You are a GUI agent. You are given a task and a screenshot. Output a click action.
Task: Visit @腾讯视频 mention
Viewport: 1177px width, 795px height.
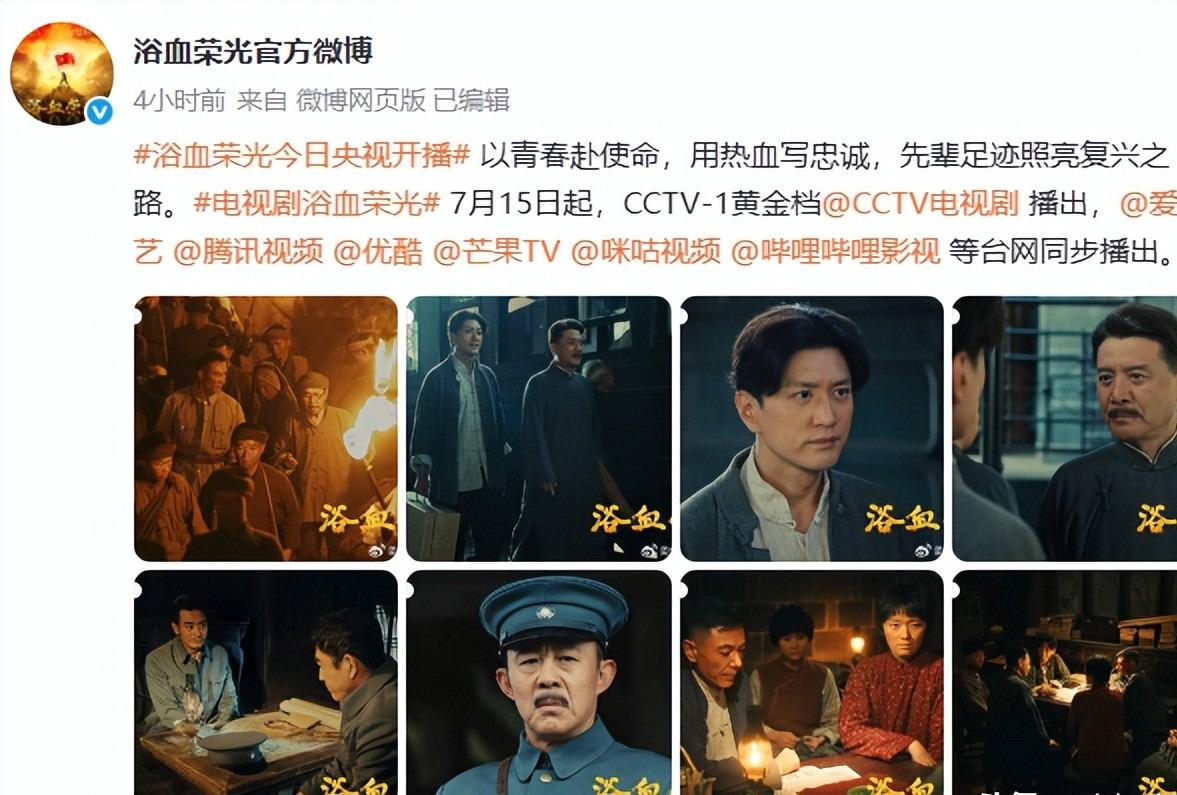pos(248,251)
